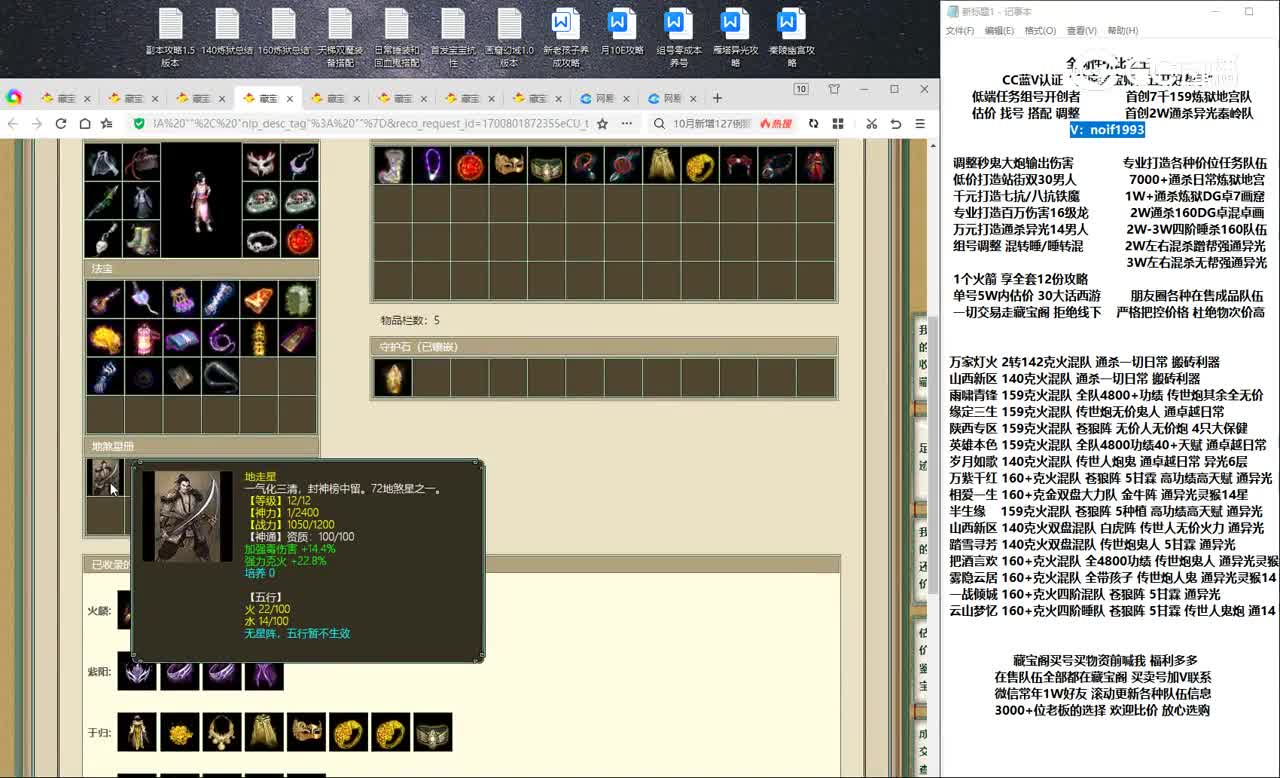Viewport: 1280px width, 778px height.
Task: Open the browser favorites star list
Action: click(x=106, y=123)
